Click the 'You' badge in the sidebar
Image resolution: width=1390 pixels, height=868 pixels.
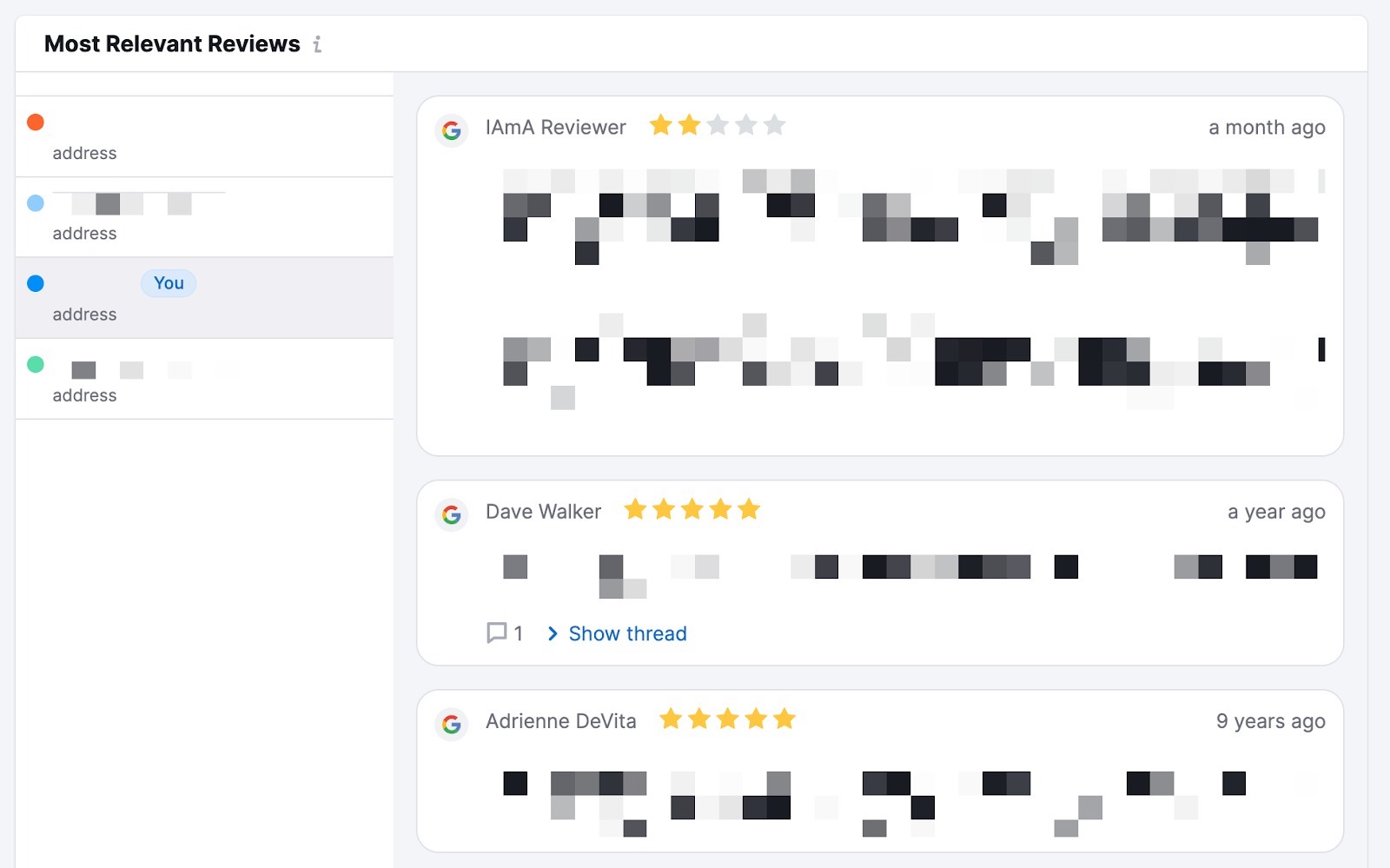tap(168, 283)
